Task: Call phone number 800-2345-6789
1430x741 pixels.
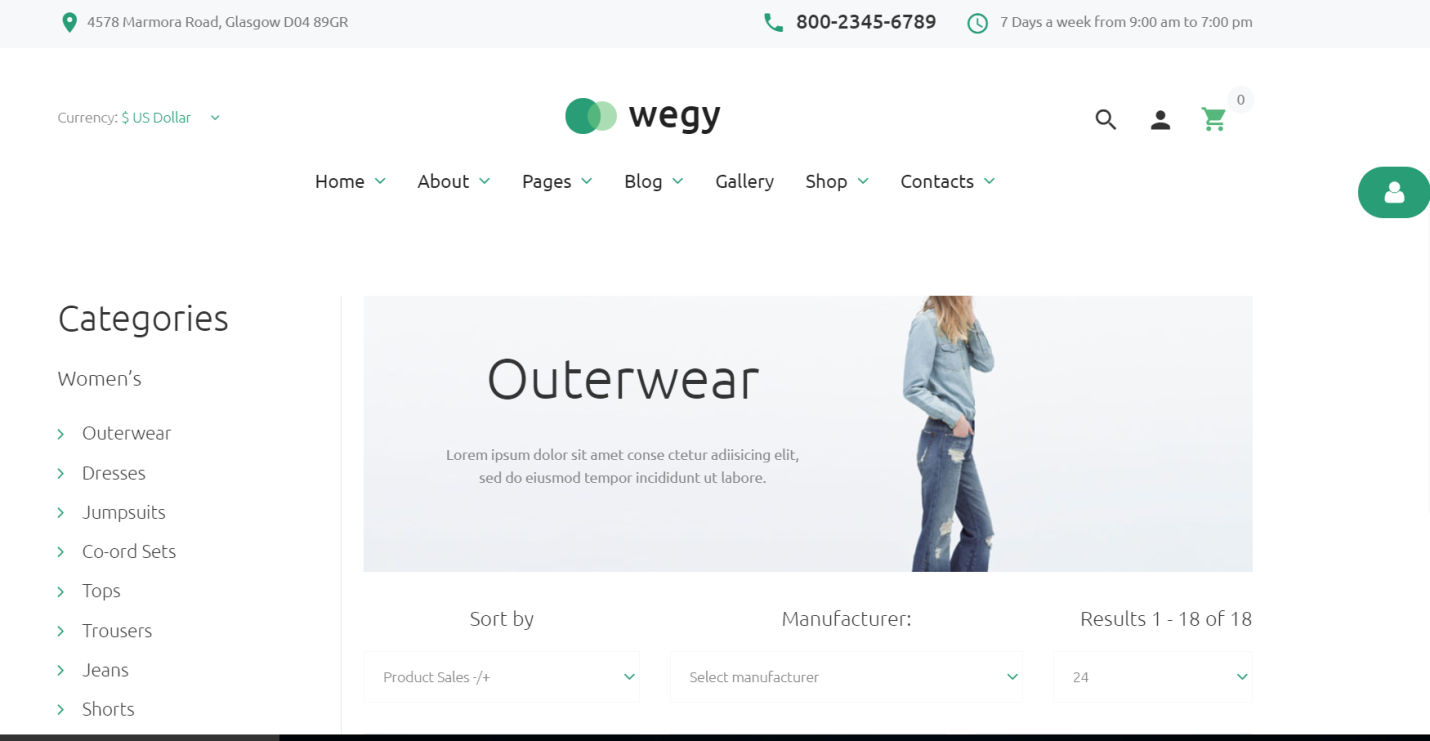Action: click(866, 22)
